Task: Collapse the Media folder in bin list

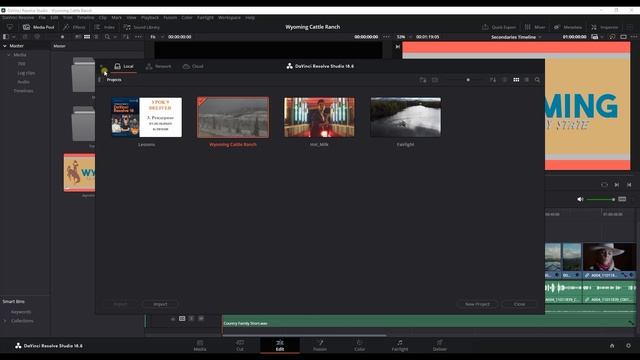Action: tap(9, 55)
